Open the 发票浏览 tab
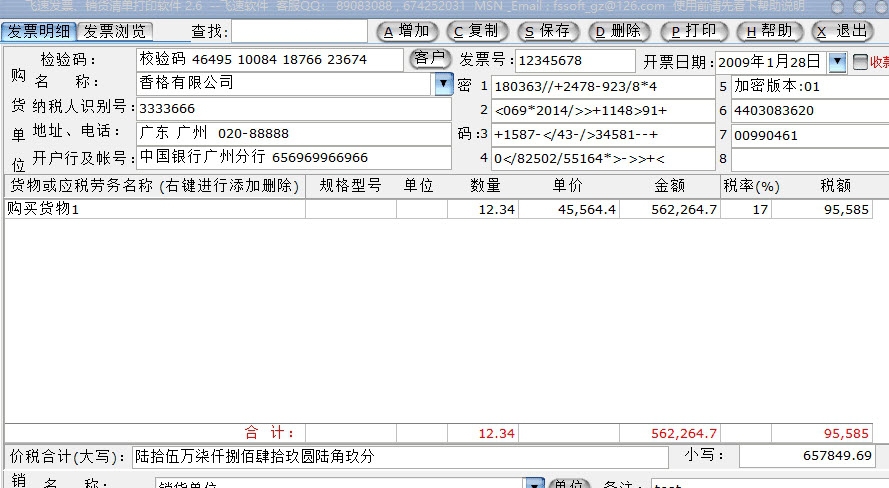889x488 pixels. pyautogui.click(x=115, y=31)
